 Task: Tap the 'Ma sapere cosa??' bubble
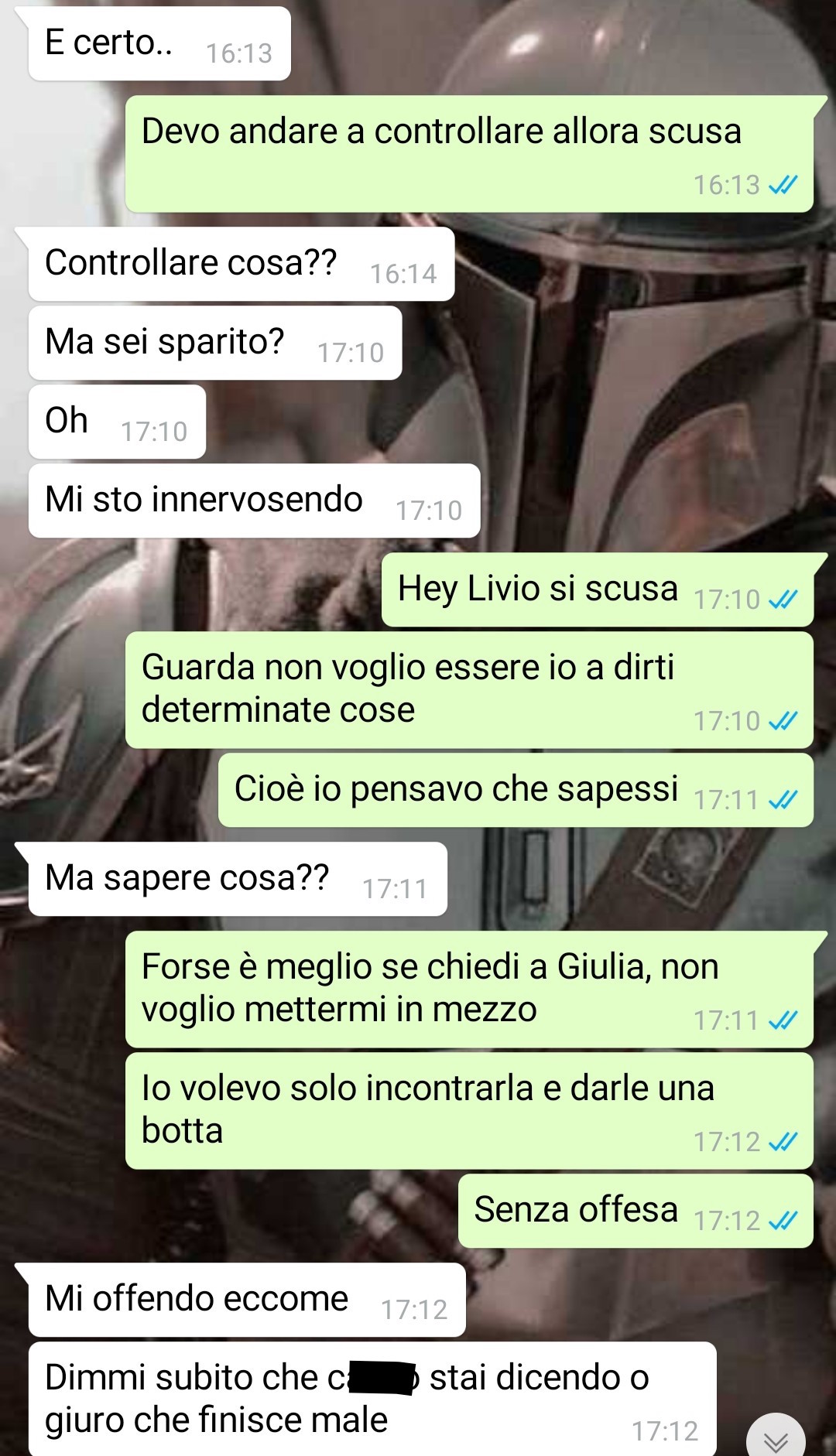[238, 879]
